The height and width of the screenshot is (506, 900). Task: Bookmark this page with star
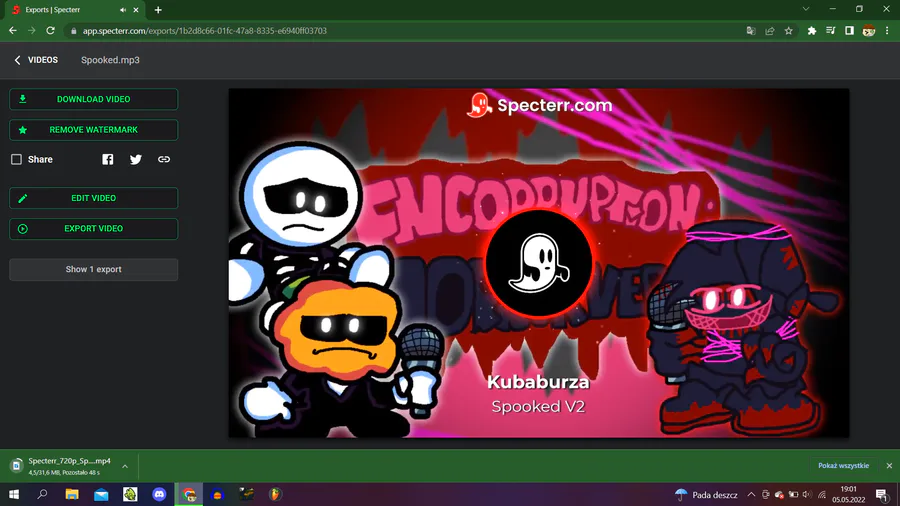(789, 30)
